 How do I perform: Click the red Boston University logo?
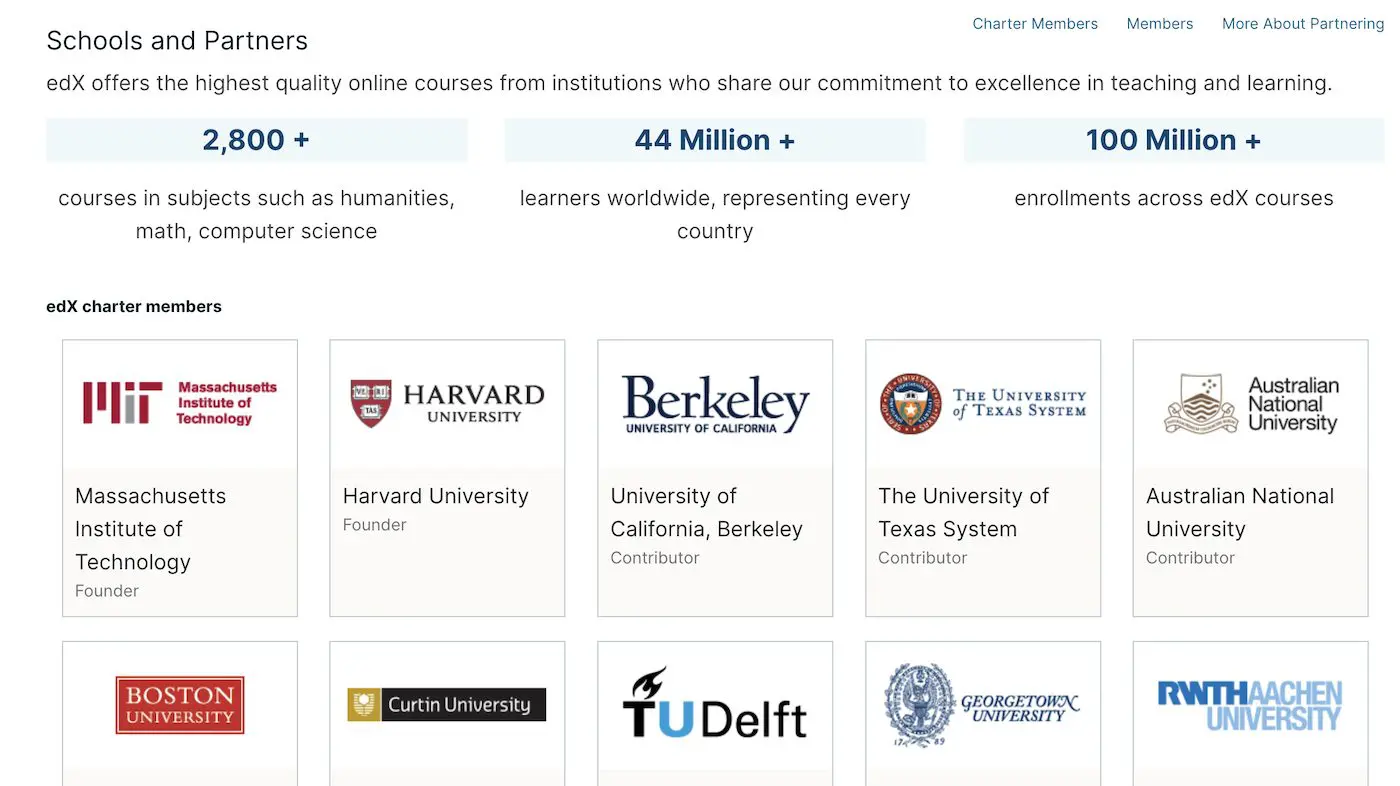coord(180,705)
